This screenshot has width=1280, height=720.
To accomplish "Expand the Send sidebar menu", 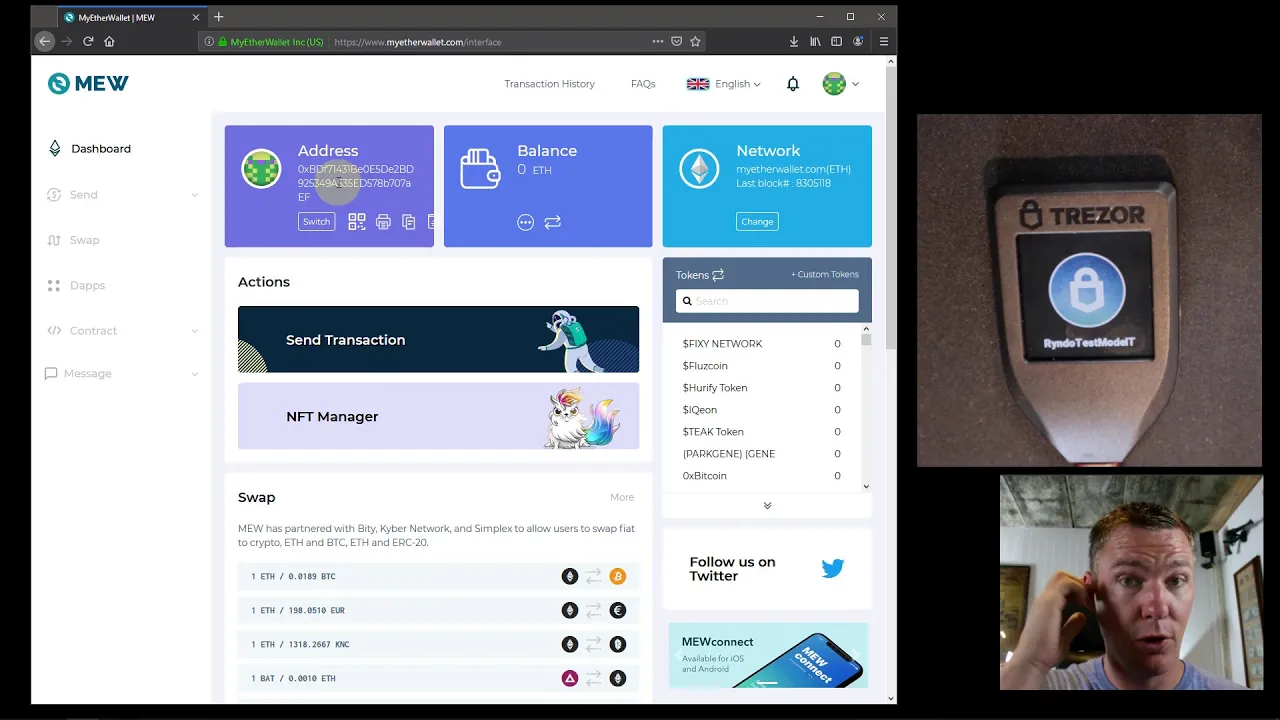I will tap(121, 194).
